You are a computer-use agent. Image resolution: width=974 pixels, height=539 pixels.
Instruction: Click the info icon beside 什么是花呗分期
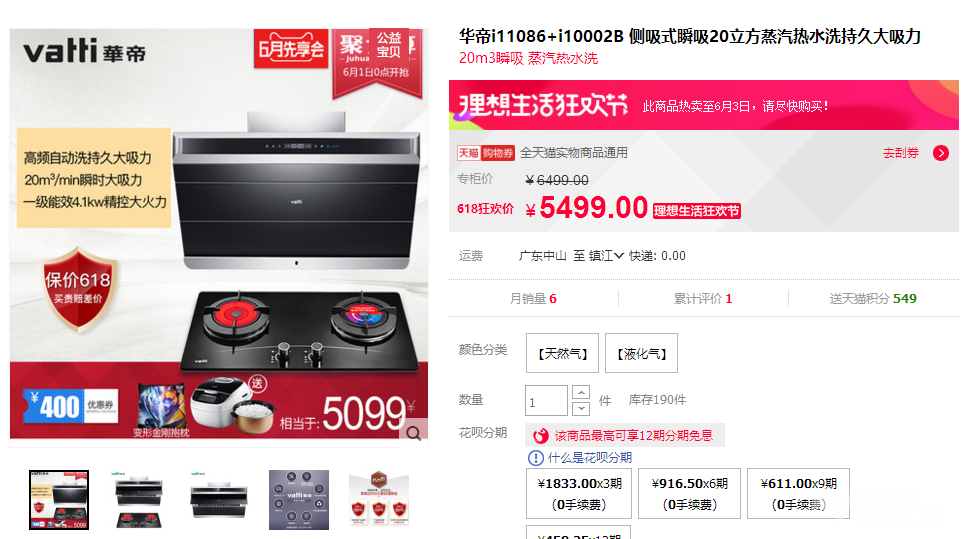coord(535,458)
